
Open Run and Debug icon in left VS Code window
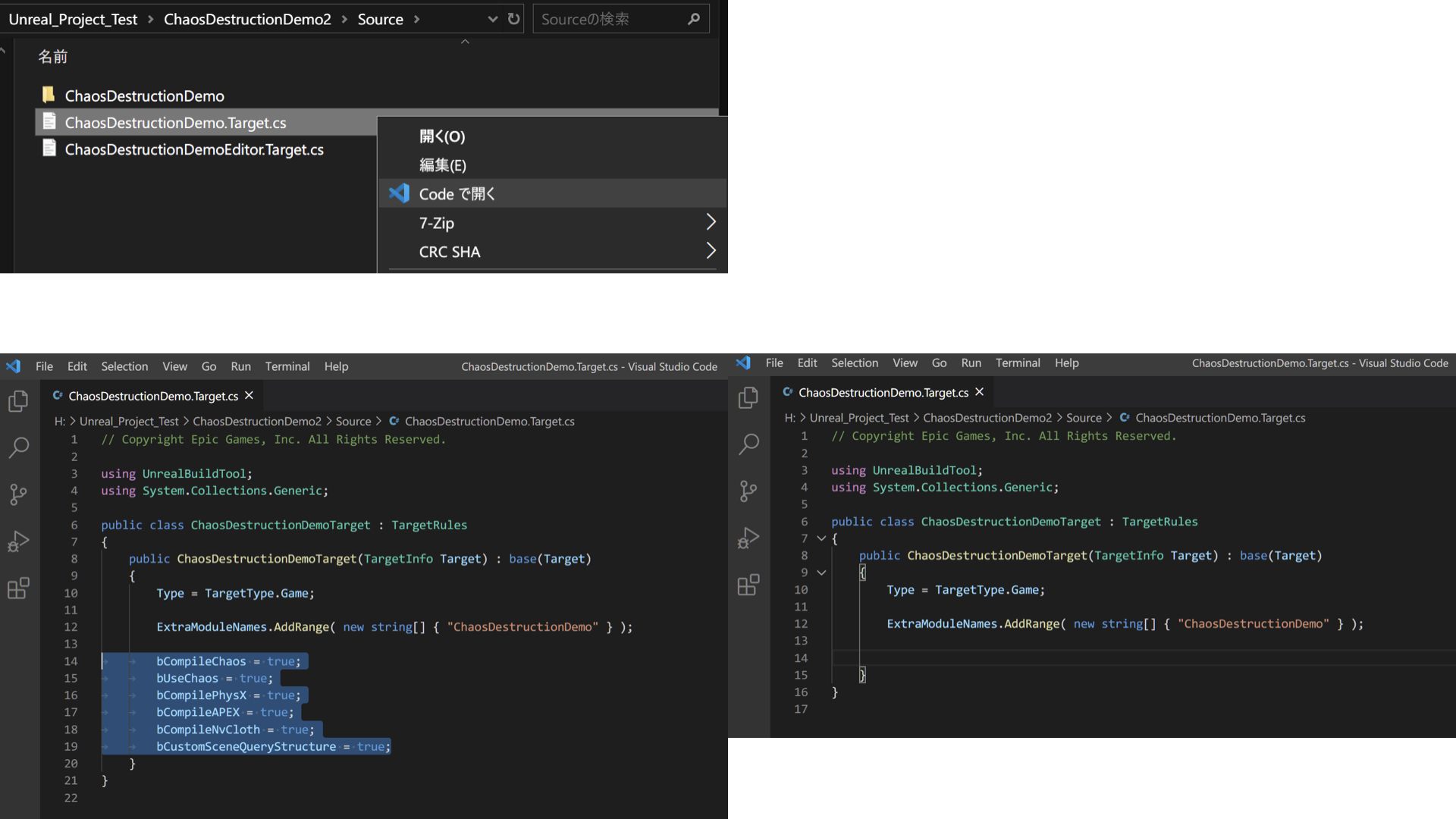(x=18, y=541)
